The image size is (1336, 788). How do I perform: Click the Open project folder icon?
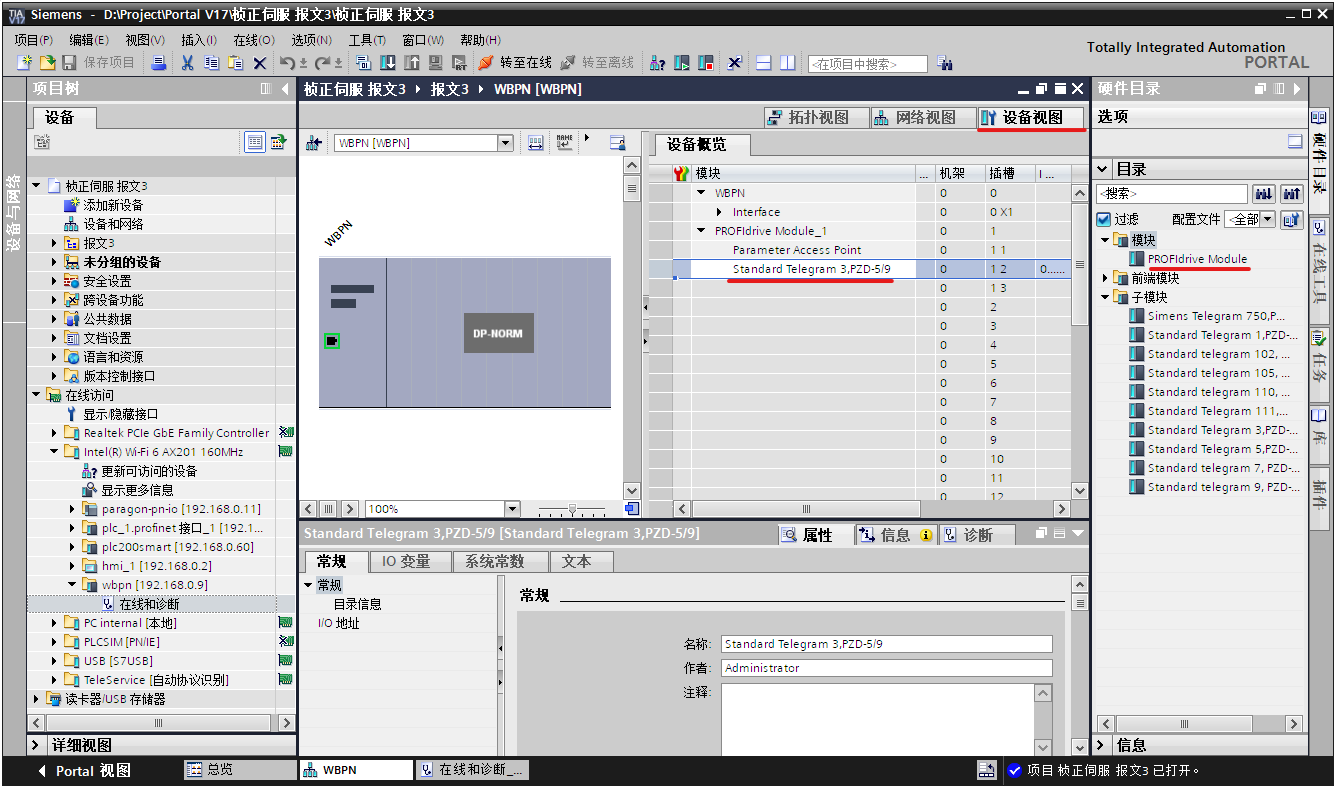coord(47,62)
